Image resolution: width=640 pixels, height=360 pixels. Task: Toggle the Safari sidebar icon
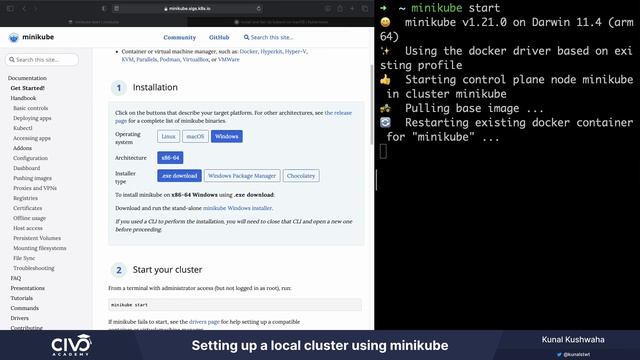(11, 9)
